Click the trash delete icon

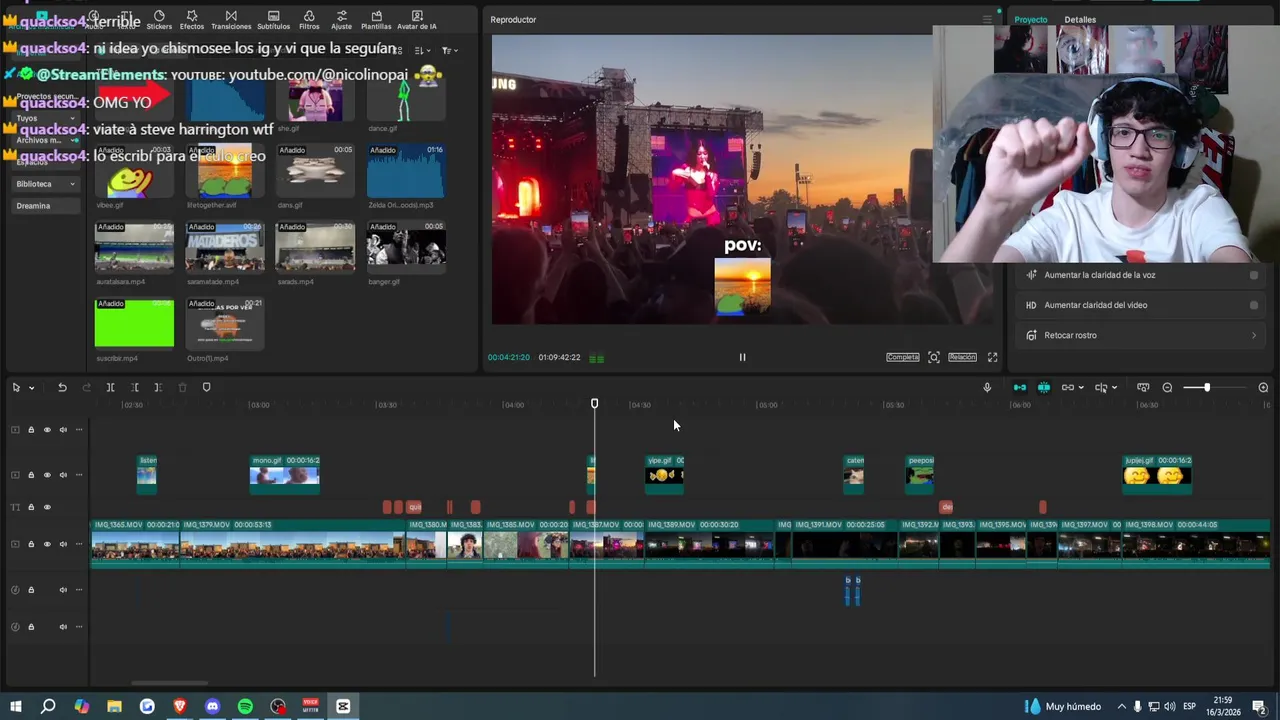(182, 387)
